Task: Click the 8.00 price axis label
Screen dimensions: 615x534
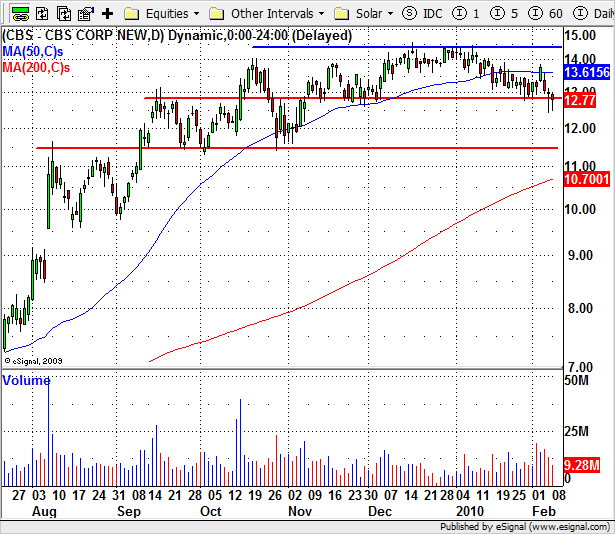Action: [x=580, y=308]
